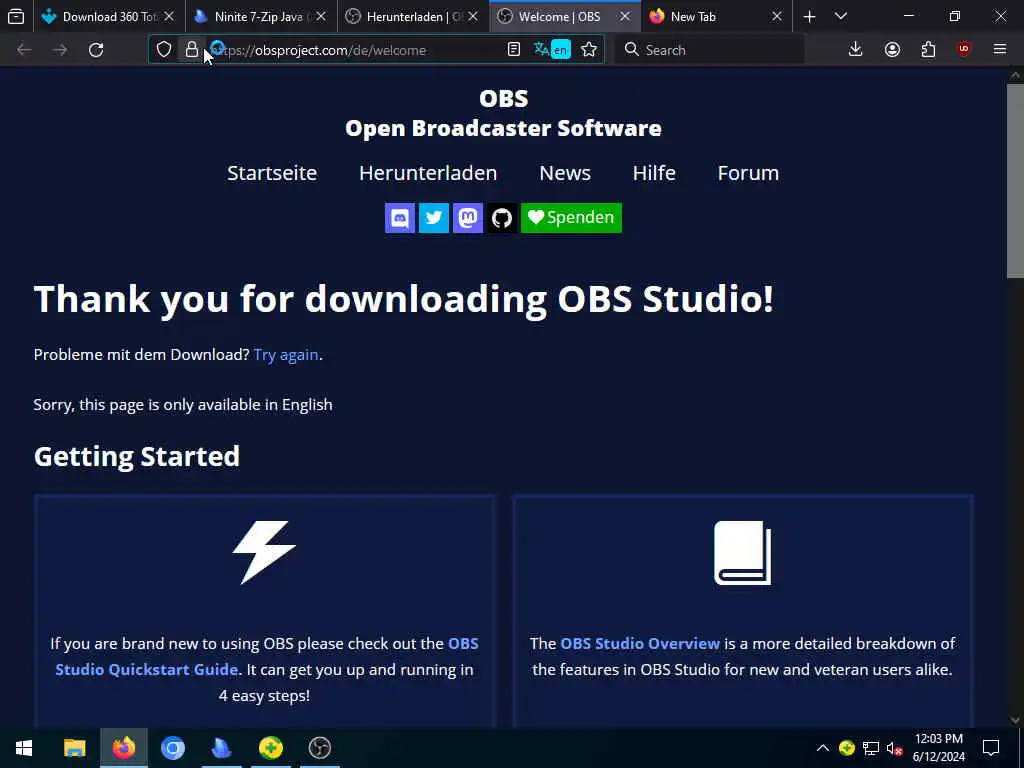
Task: Open the Extensions puzzle icon
Action: point(928,50)
